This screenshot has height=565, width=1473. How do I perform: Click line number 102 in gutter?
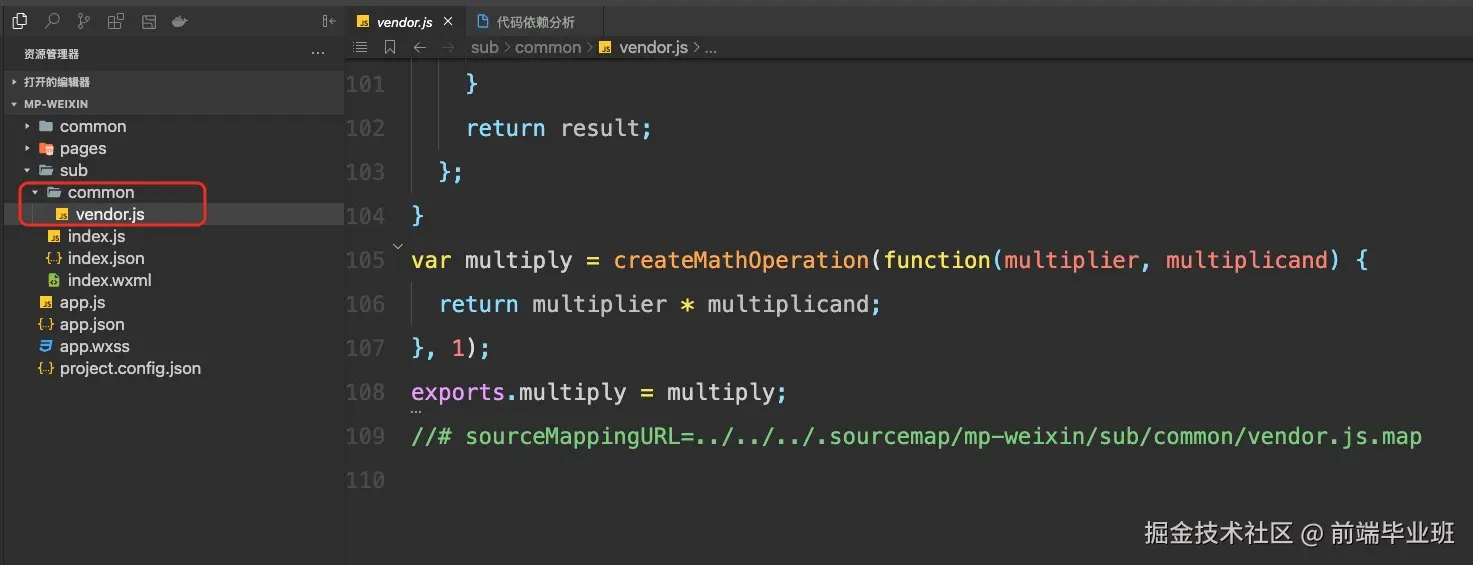[365, 128]
